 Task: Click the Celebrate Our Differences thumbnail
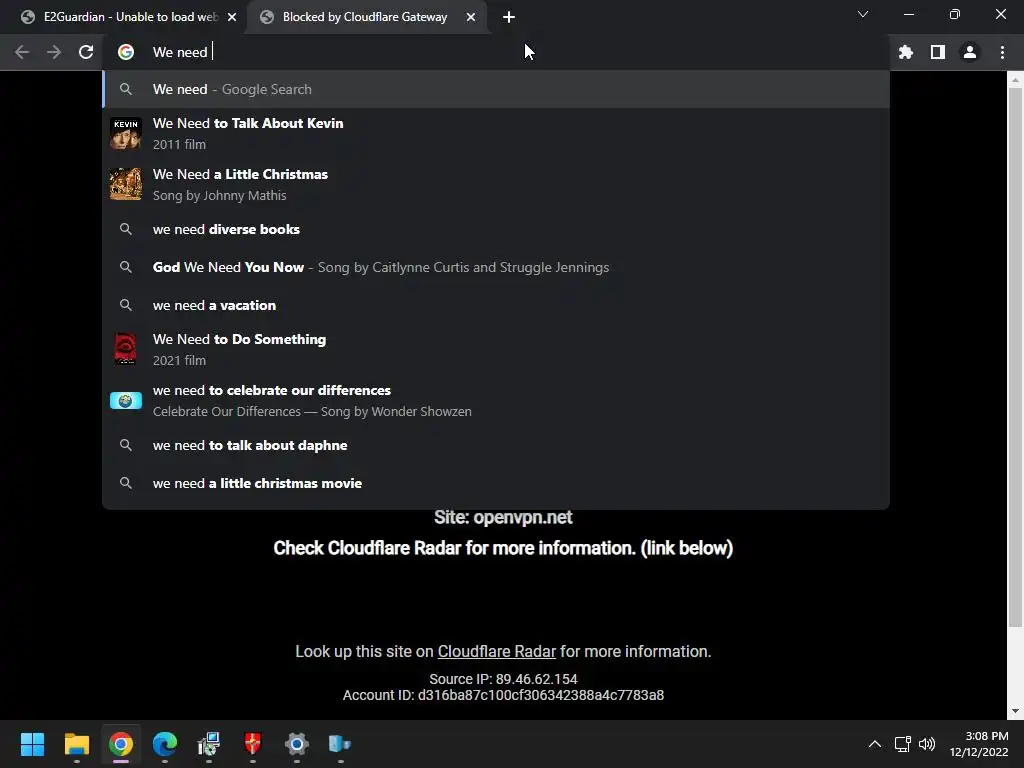[x=126, y=400]
